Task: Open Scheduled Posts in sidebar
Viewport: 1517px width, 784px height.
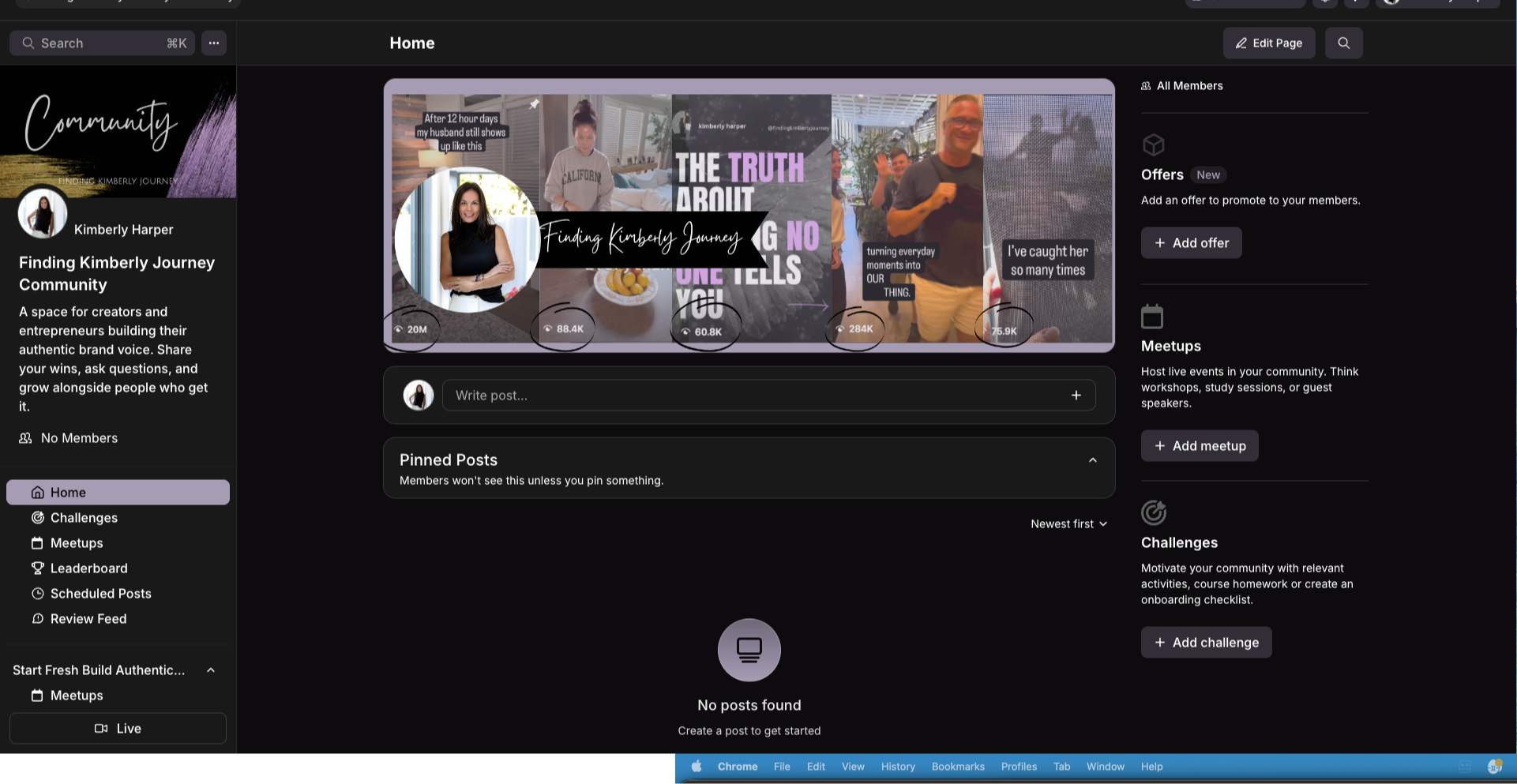Action: coord(118,594)
